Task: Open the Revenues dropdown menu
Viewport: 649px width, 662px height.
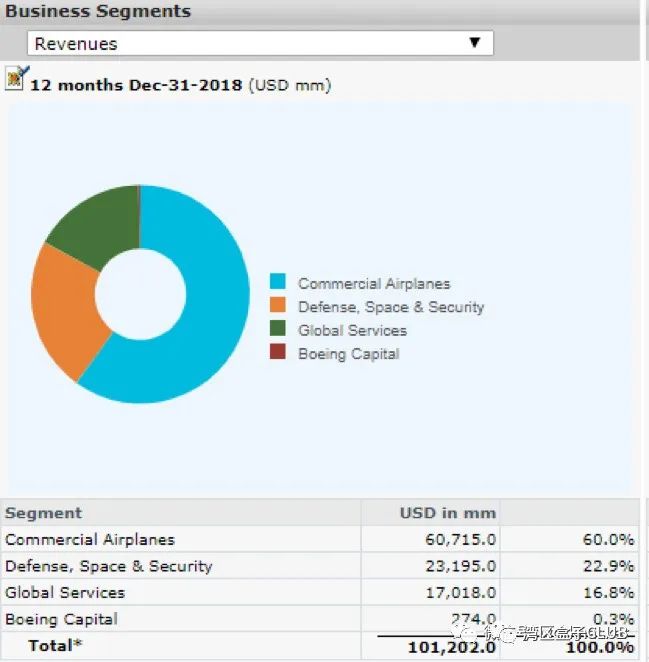Action: (x=260, y=43)
